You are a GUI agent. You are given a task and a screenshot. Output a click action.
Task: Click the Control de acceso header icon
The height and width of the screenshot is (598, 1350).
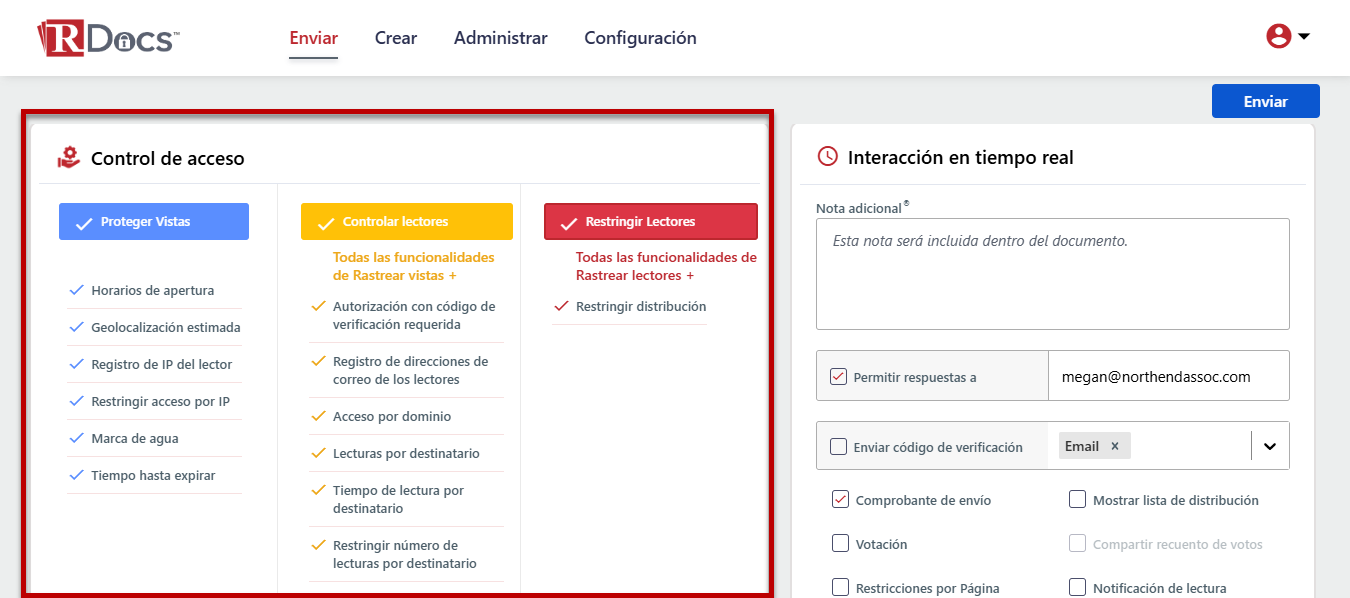click(68, 157)
